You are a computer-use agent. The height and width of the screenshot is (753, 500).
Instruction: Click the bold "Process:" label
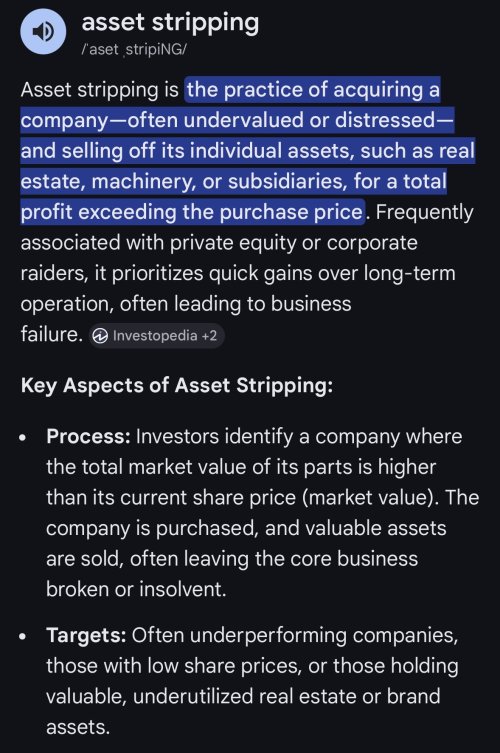(x=88, y=437)
